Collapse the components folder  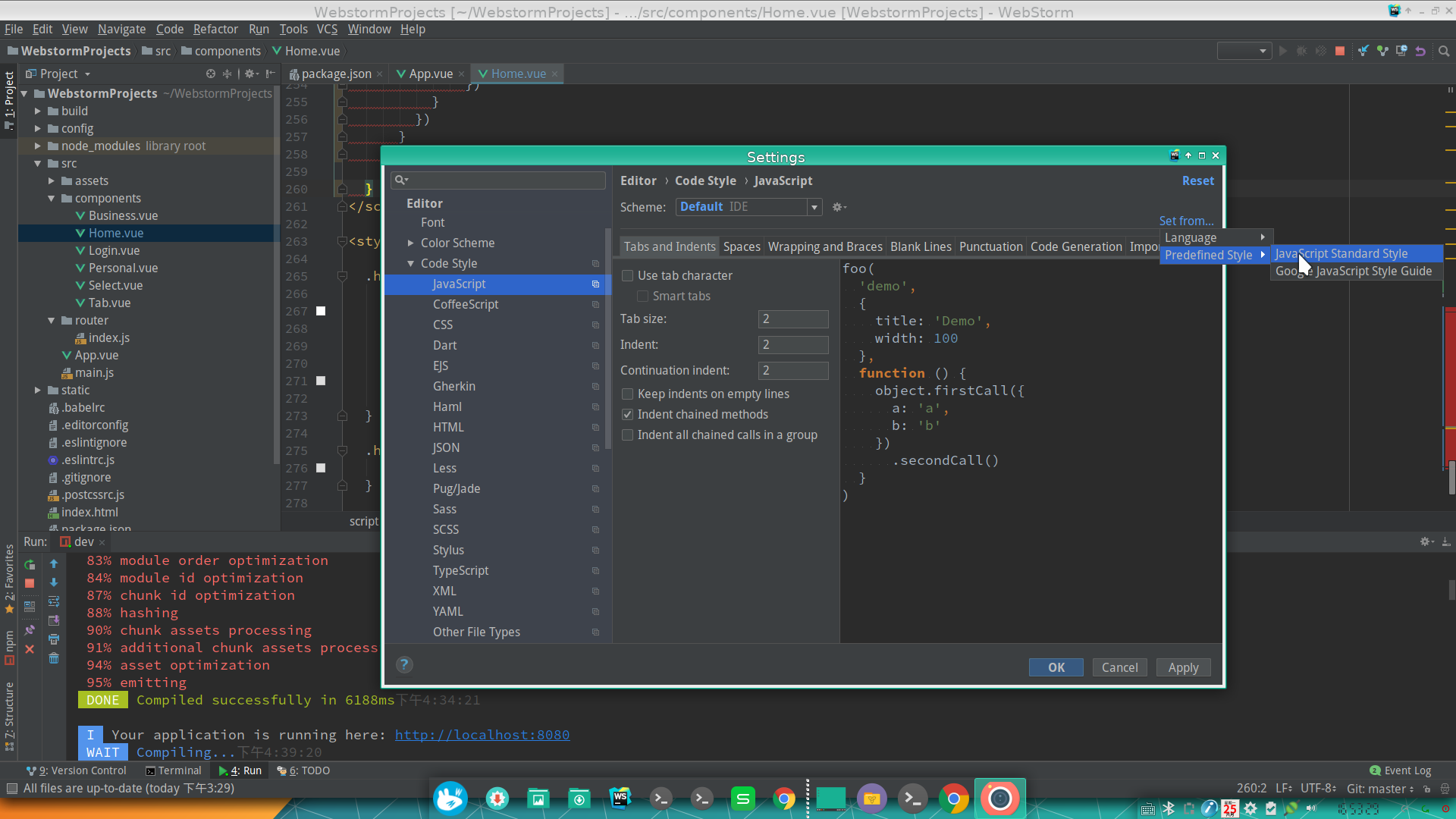[x=51, y=199]
